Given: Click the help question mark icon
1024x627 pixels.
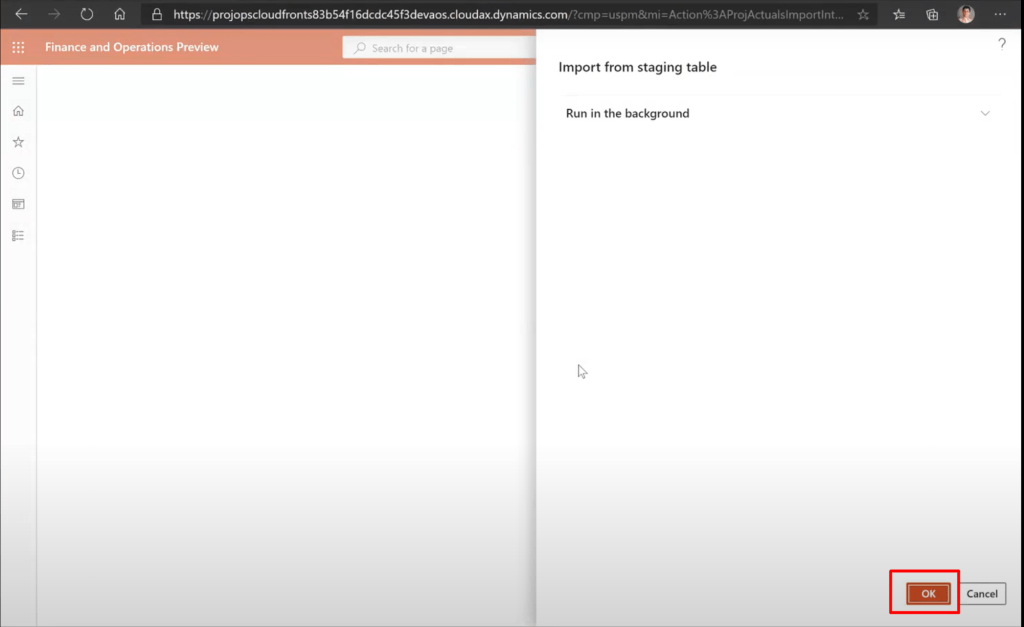Looking at the screenshot, I should [x=1001, y=44].
